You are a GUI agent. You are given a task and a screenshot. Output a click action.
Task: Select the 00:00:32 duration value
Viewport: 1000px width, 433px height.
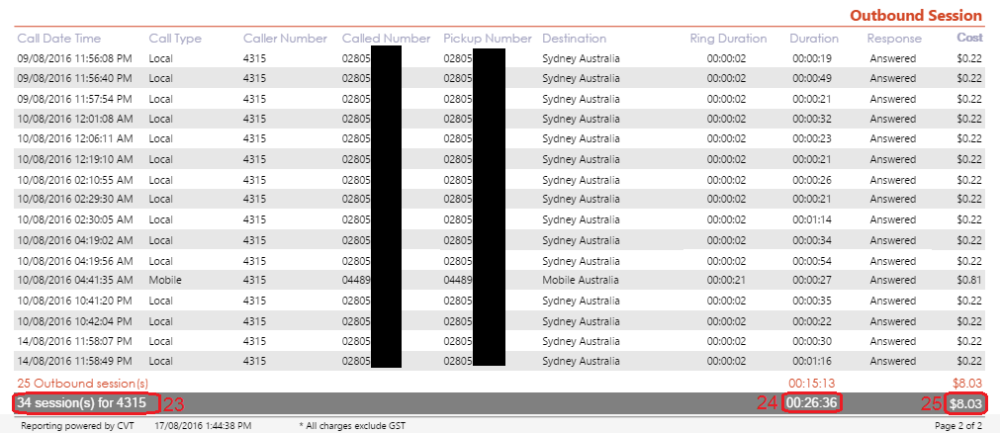[812, 119]
